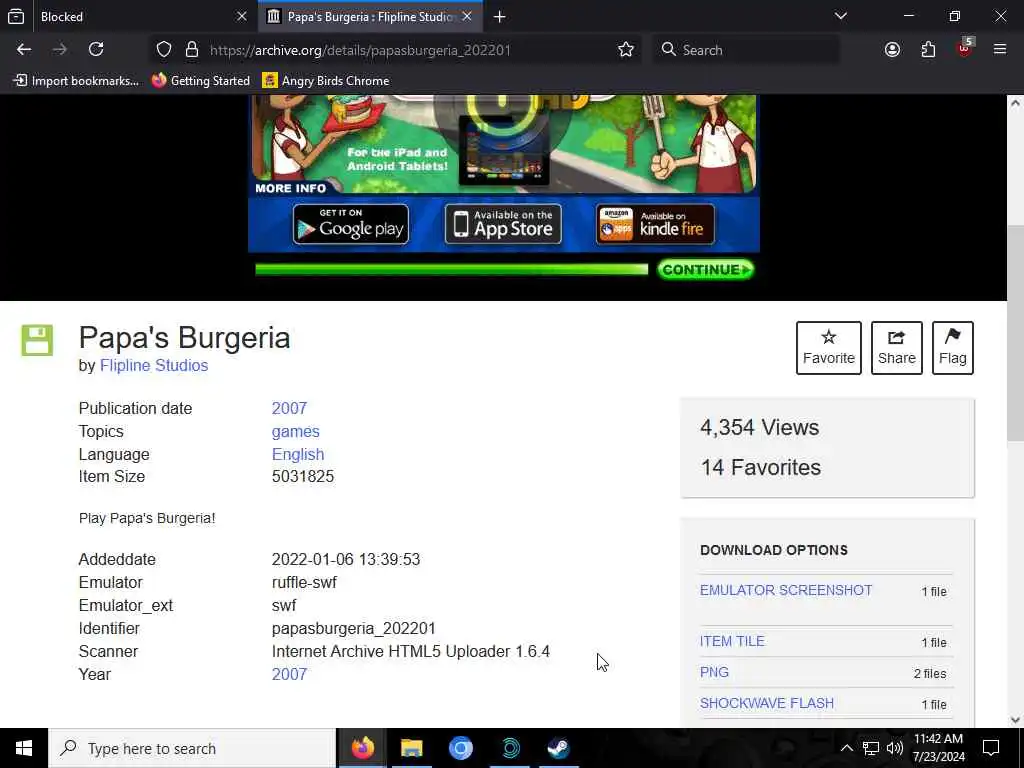This screenshot has width=1024, height=768.
Task: Open Getting Started bookmark
Action: [x=201, y=81]
